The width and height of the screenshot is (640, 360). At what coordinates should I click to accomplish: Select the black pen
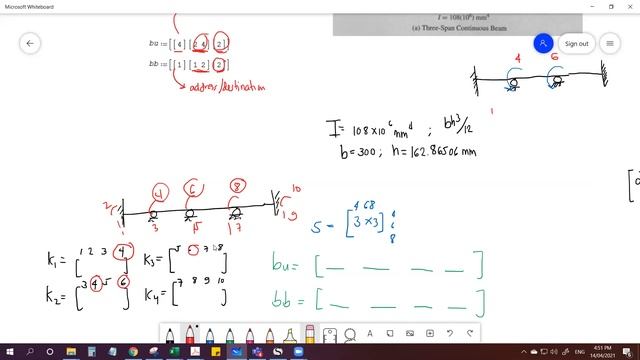(x=170, y=335)
